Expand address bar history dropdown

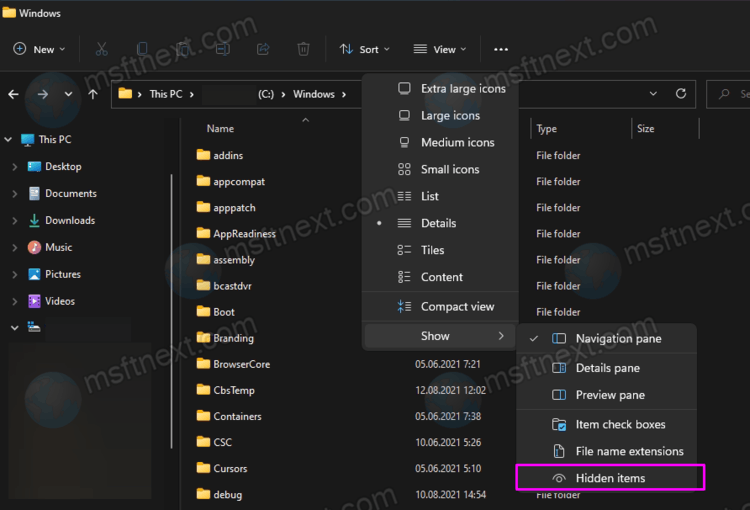coord(653,94)
